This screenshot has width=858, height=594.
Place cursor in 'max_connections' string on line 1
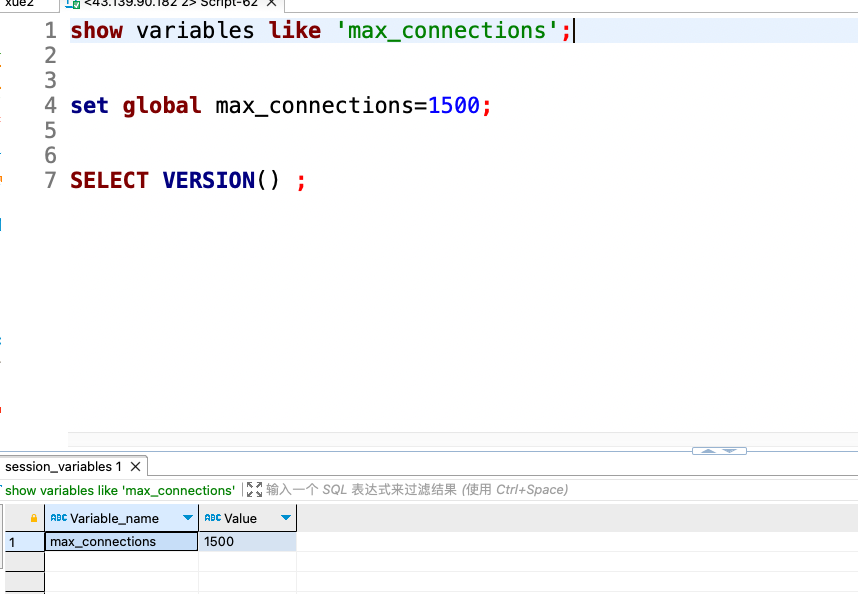(447, 31)
